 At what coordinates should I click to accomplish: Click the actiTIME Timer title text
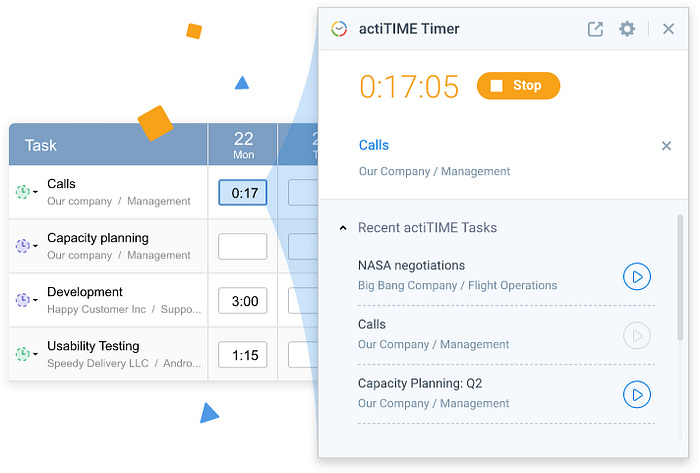pos(409,29)
